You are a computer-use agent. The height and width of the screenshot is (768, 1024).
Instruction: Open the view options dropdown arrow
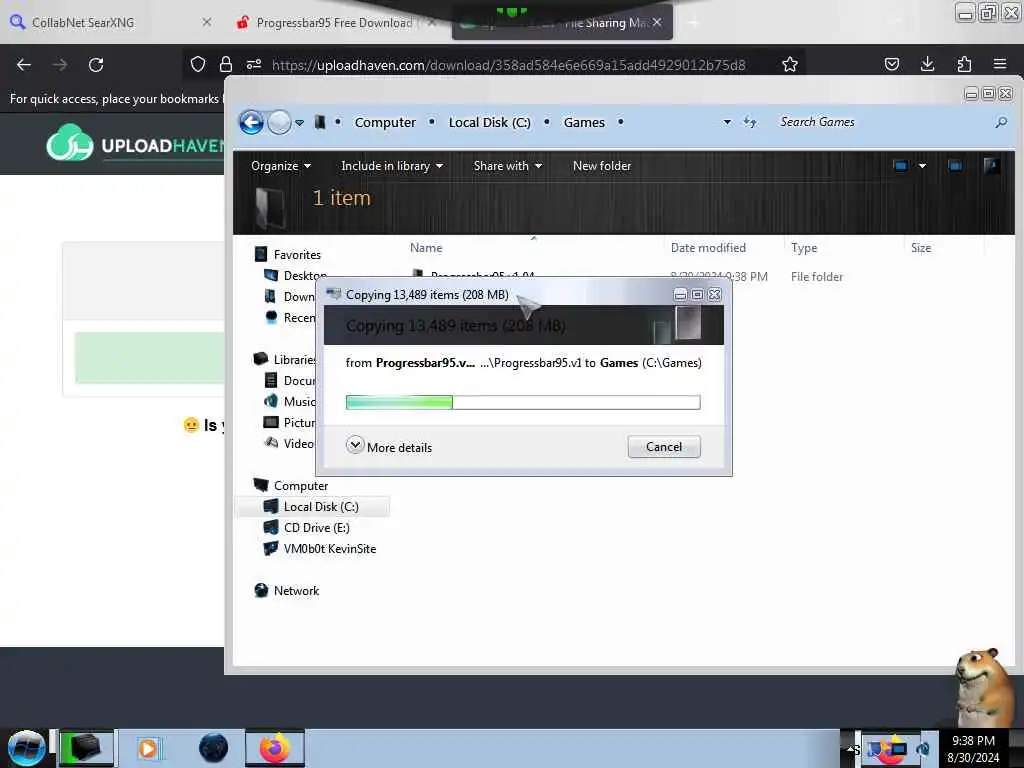pos(922,166)
